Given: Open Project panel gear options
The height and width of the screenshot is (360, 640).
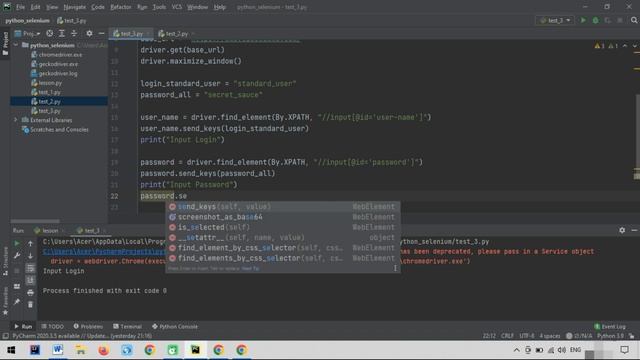Looking at the screenshot, I should point(89,33).
